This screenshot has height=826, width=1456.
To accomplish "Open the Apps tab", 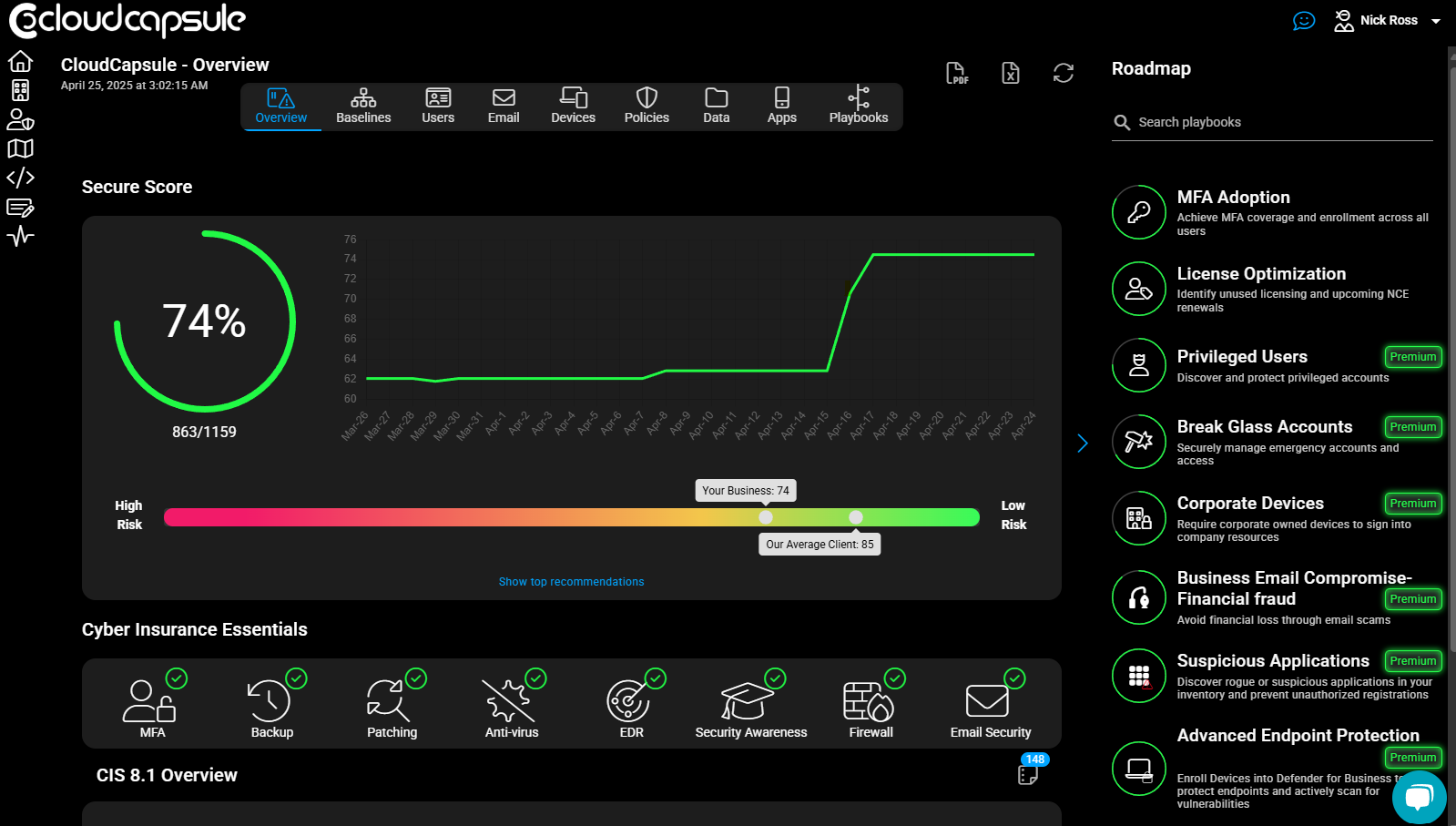I will (782, 107).
